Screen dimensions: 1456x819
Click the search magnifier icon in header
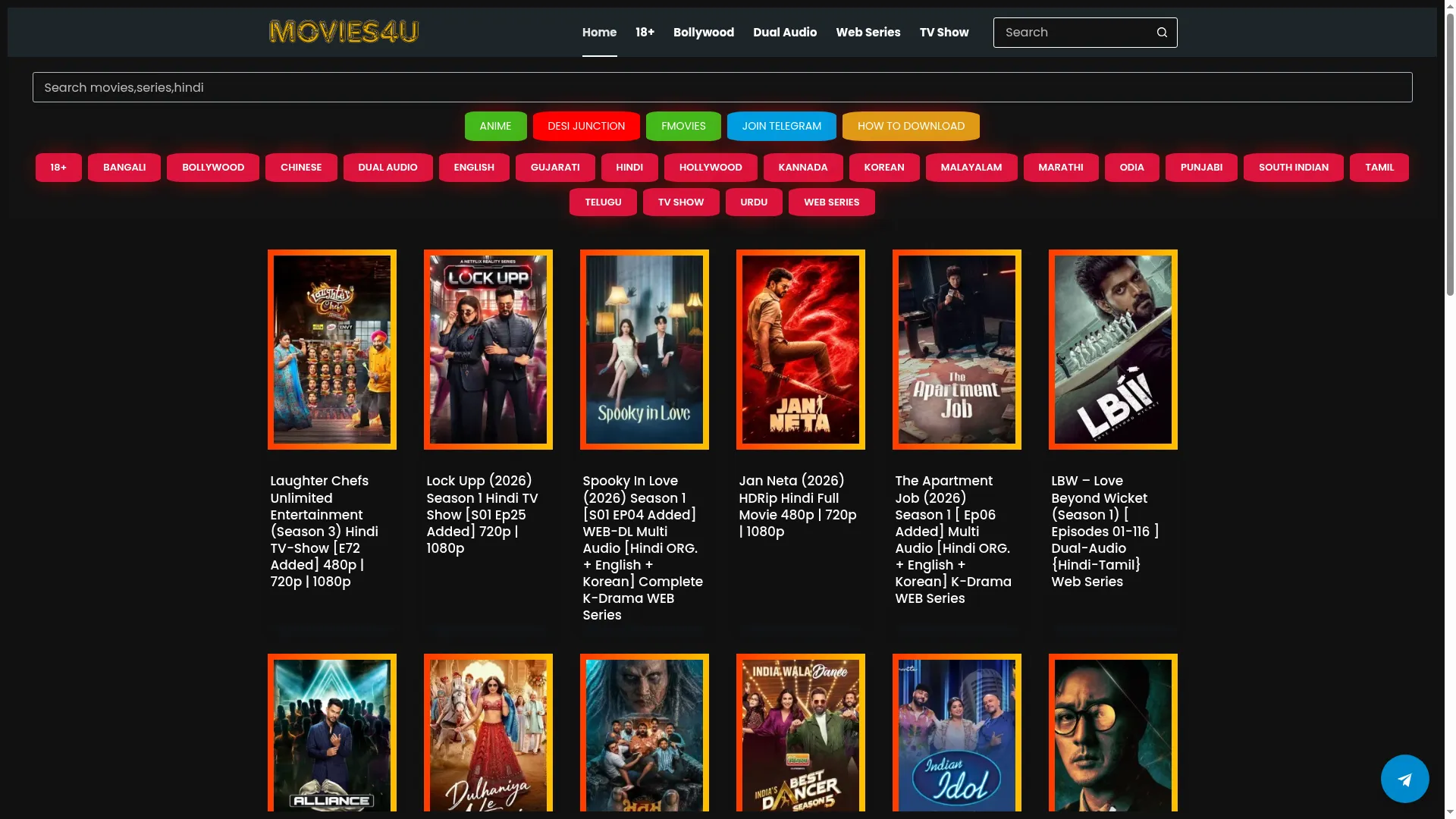pyautogui.click(x=1162, y=33)
